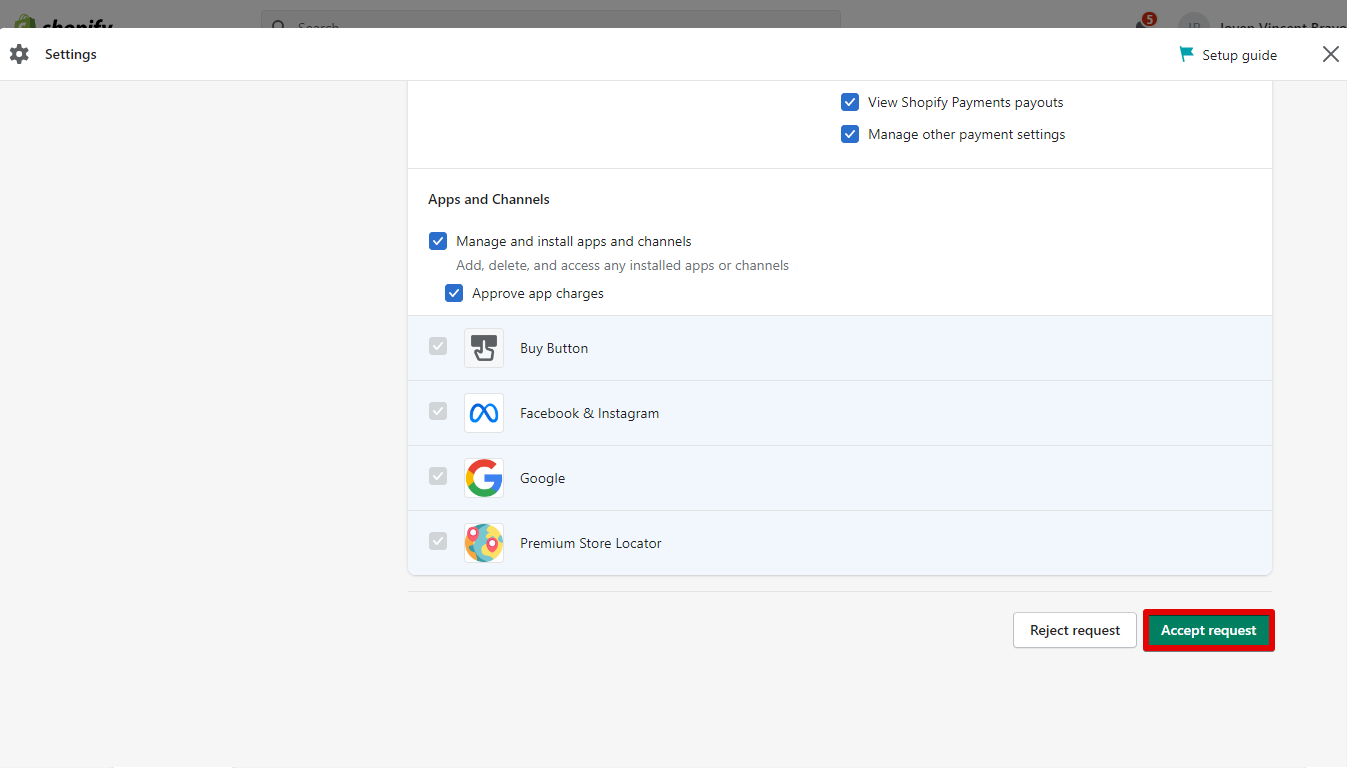This screenshot has width=1347, height=768.
Task: Disable the Approve app charges checkbox
Action: click(x=454, y=292)
